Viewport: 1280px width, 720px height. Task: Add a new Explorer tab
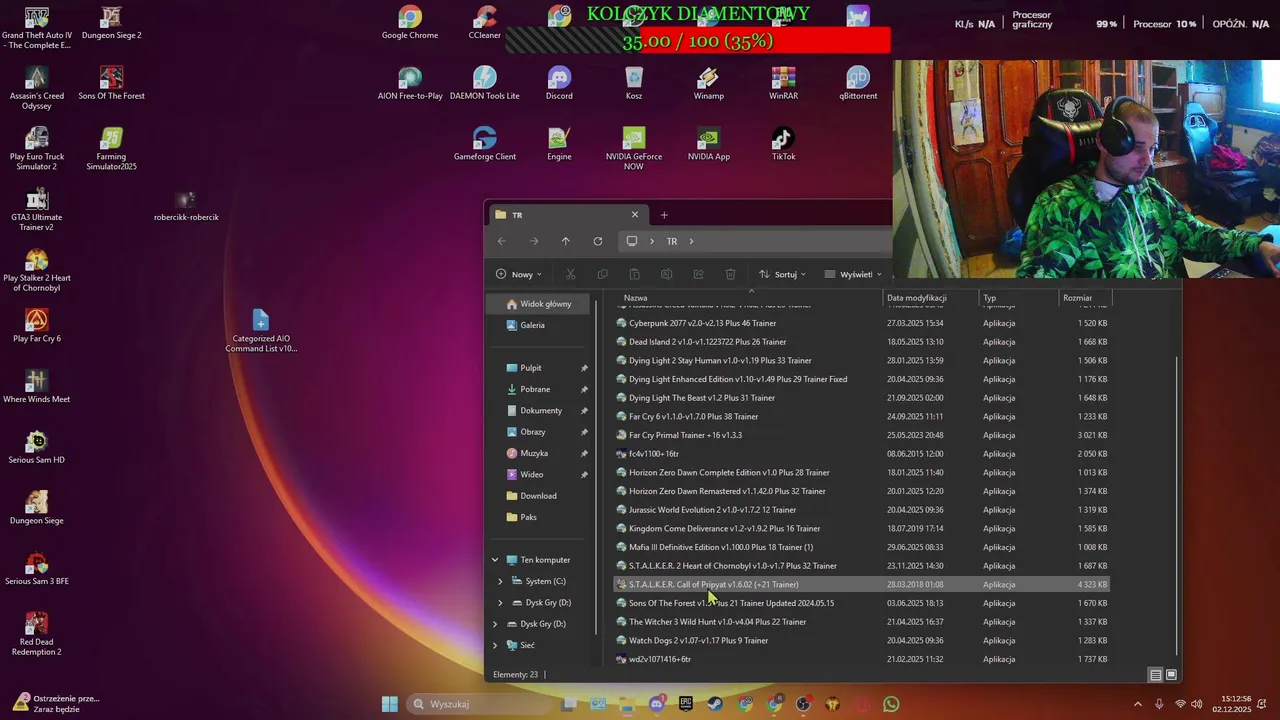tap(664, 215)
